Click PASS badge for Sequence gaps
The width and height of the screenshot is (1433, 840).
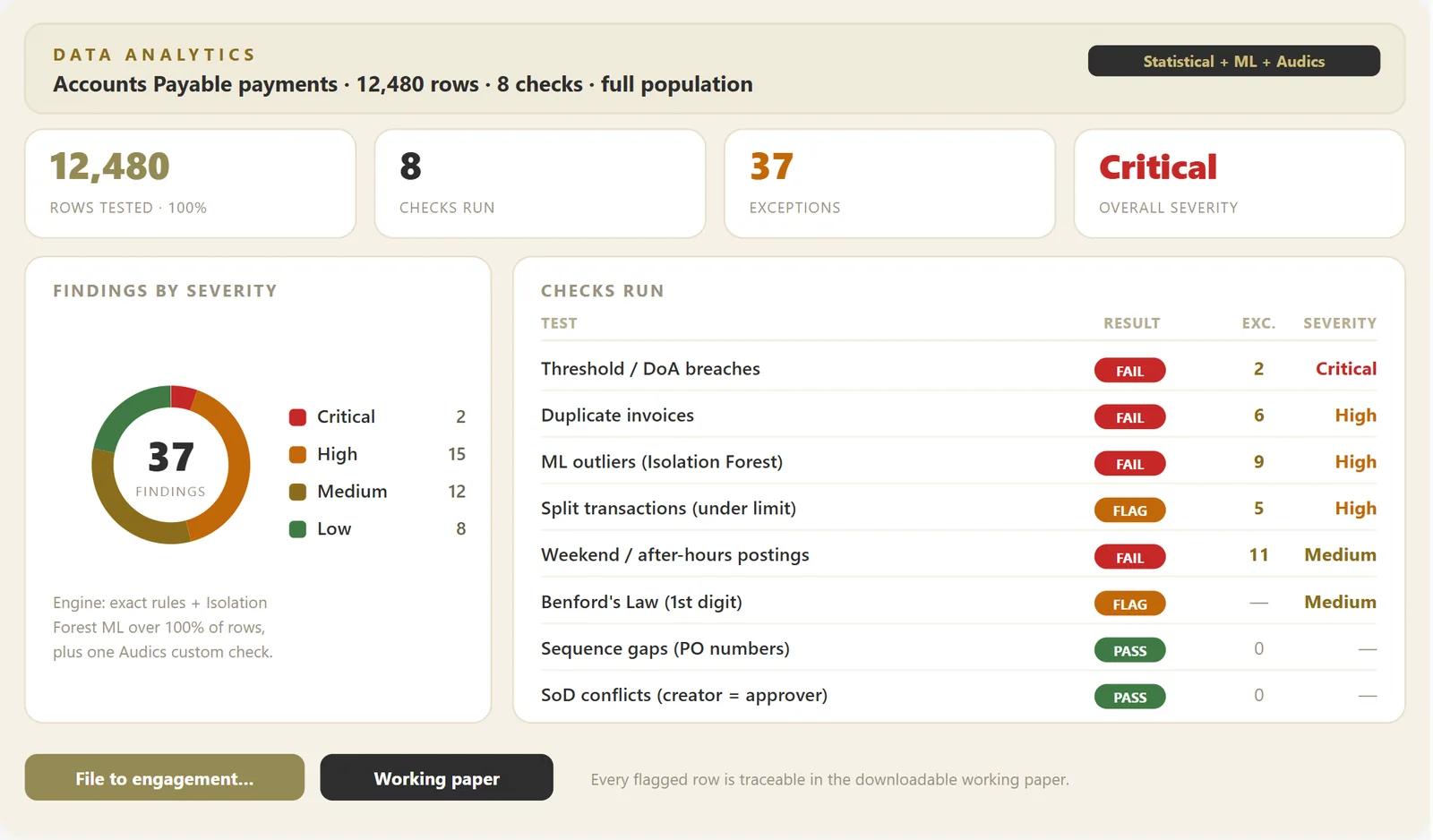pos(1129,650)
